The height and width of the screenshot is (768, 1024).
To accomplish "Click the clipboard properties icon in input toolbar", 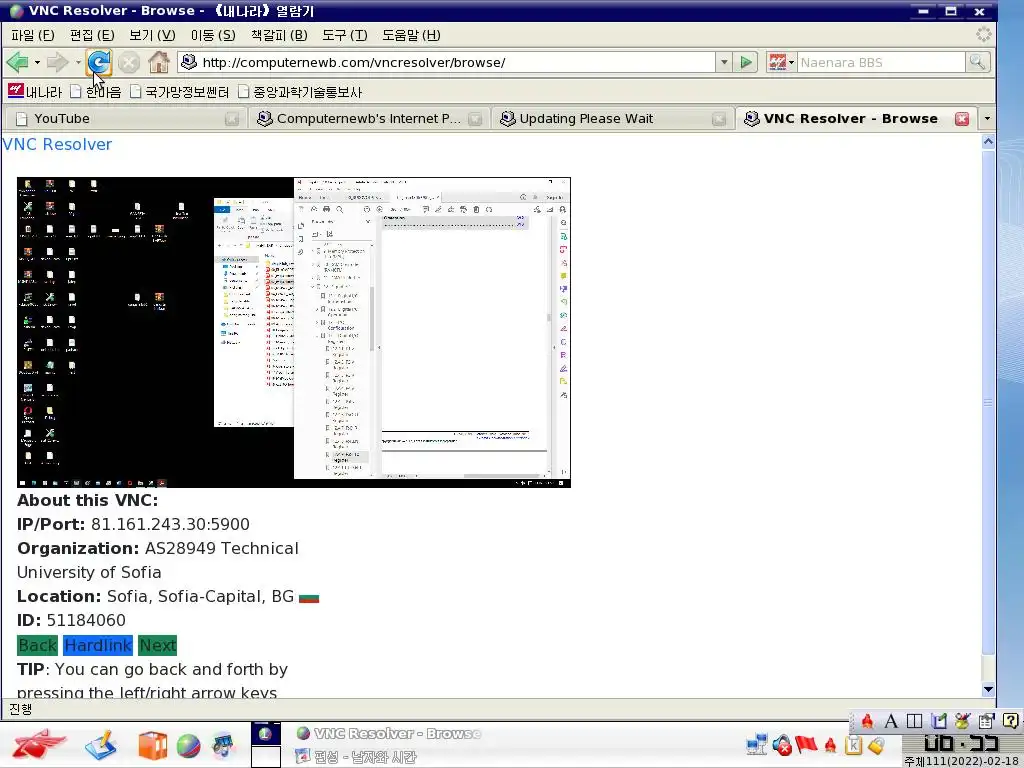I will point(986,721).
